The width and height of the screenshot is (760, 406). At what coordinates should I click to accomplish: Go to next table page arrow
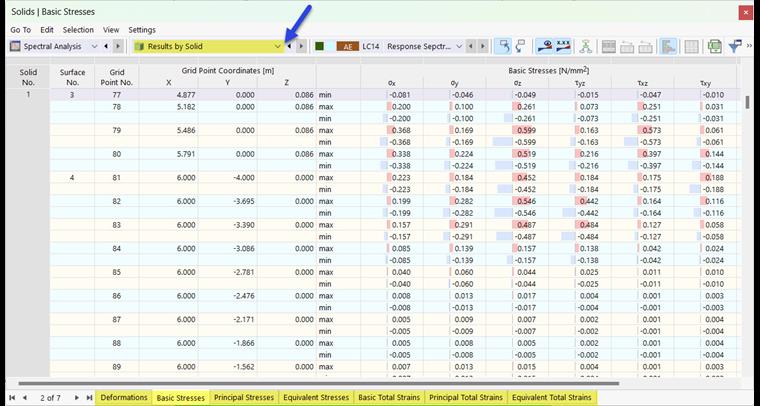click(77, 398)
